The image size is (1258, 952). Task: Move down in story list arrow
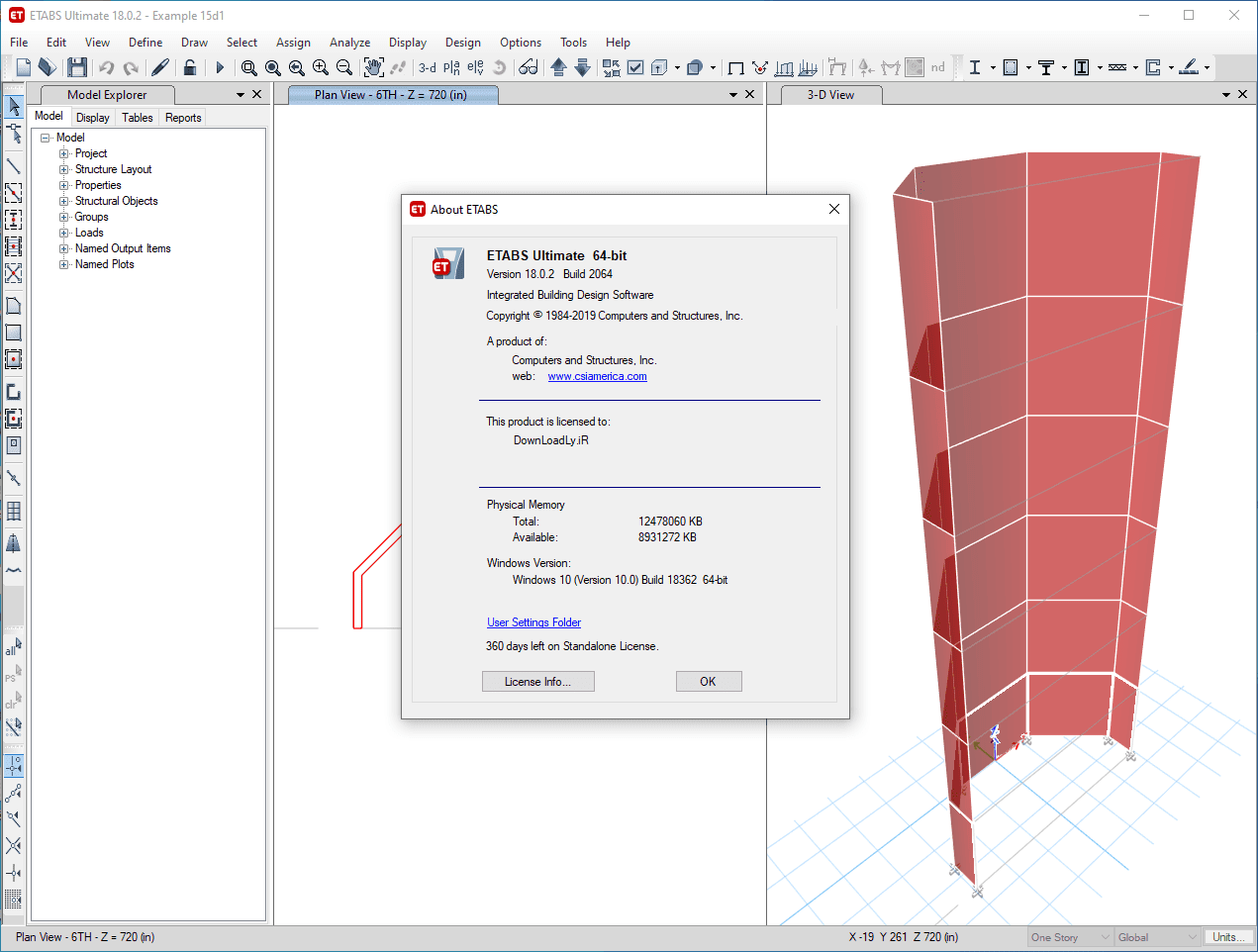click(582, 67)
